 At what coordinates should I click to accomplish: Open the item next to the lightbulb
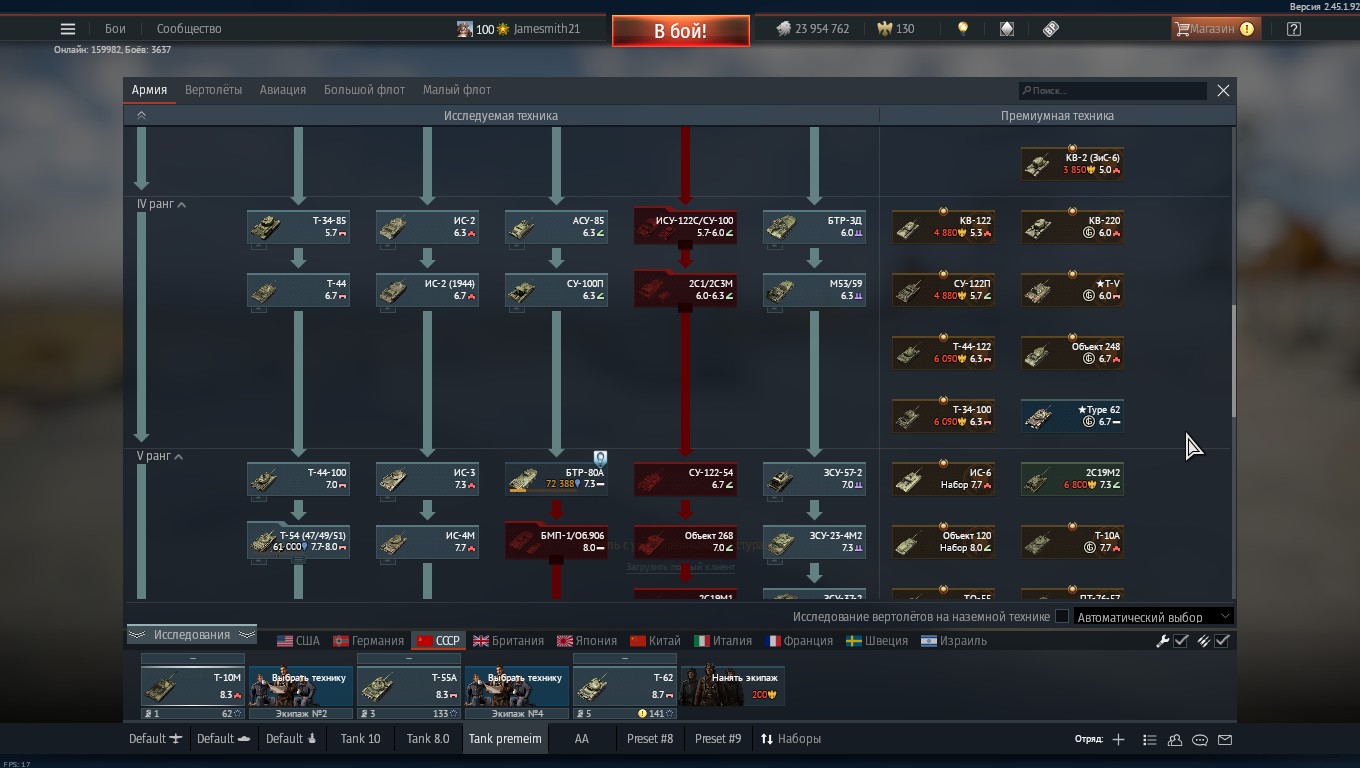1007,29
